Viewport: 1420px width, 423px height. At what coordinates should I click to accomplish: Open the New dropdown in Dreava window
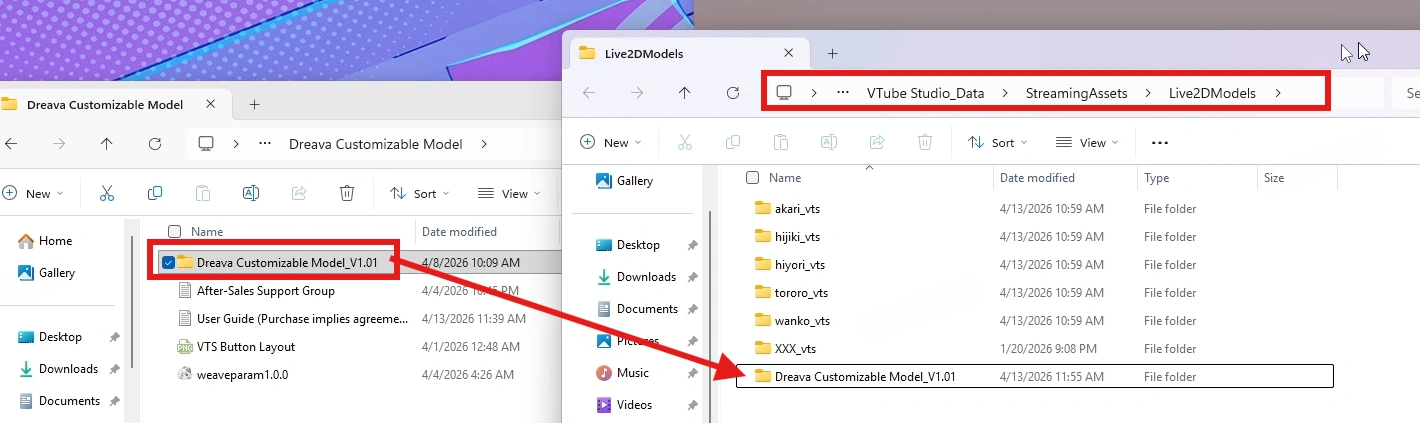33,194
